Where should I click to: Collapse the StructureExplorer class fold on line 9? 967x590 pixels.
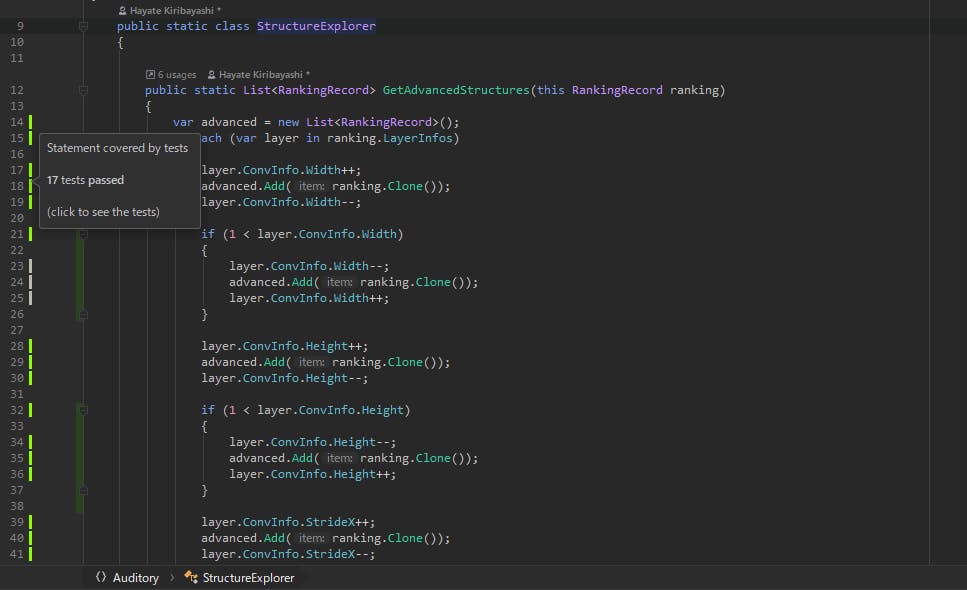[83, 26]
